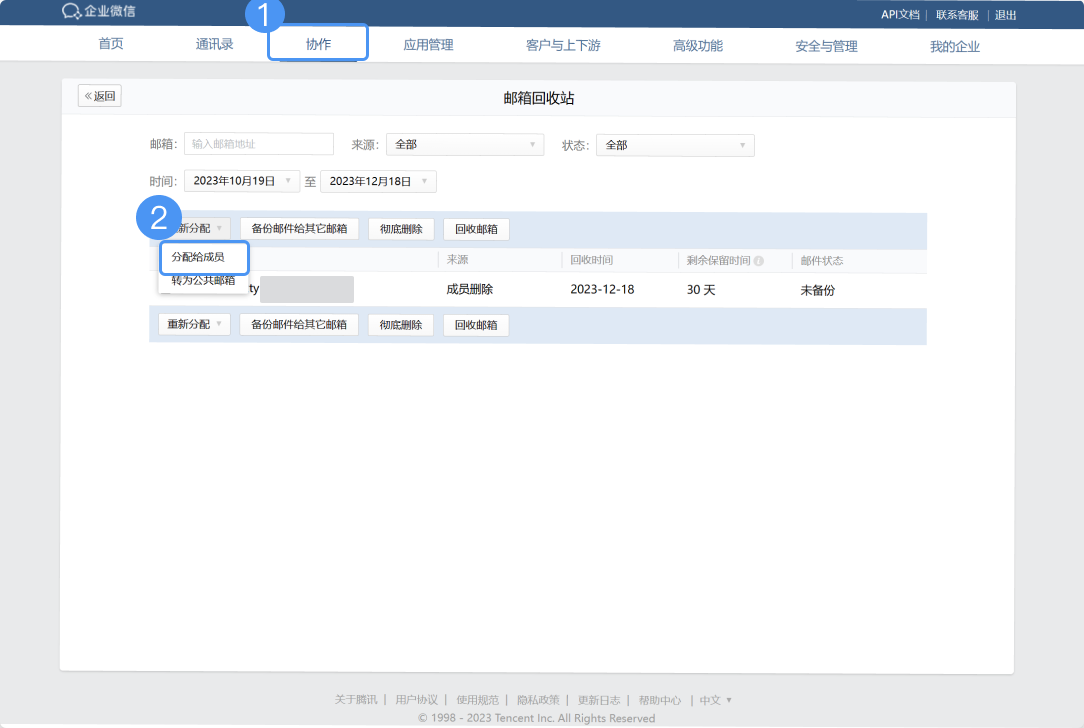Image resolution: width=1084 pixels, height=728 pixels.
Task: Click the top 备份邮件给其它邮箱 button
Action: point(299,229)
